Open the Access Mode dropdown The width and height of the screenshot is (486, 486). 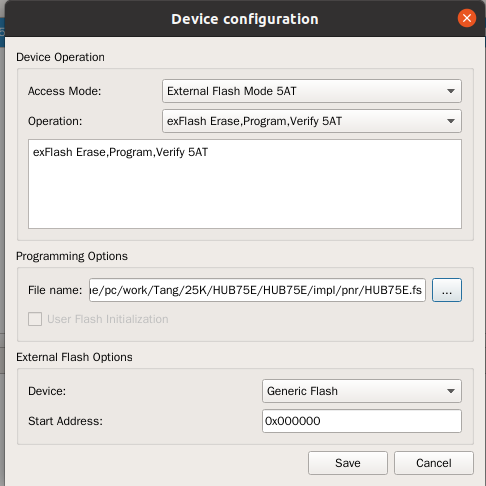(x=312, y=91)
